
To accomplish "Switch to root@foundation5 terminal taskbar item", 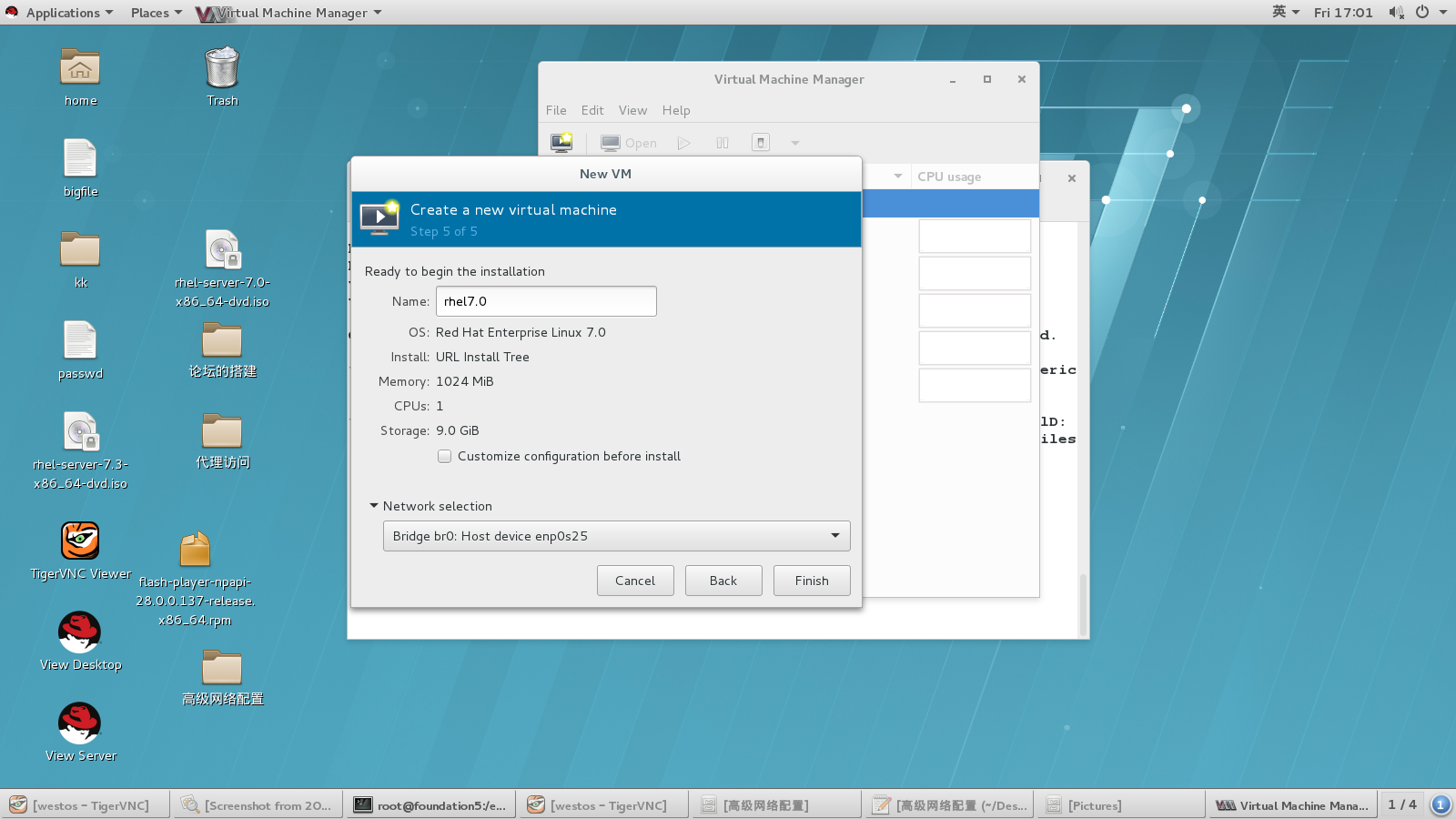I will point(431,804).
